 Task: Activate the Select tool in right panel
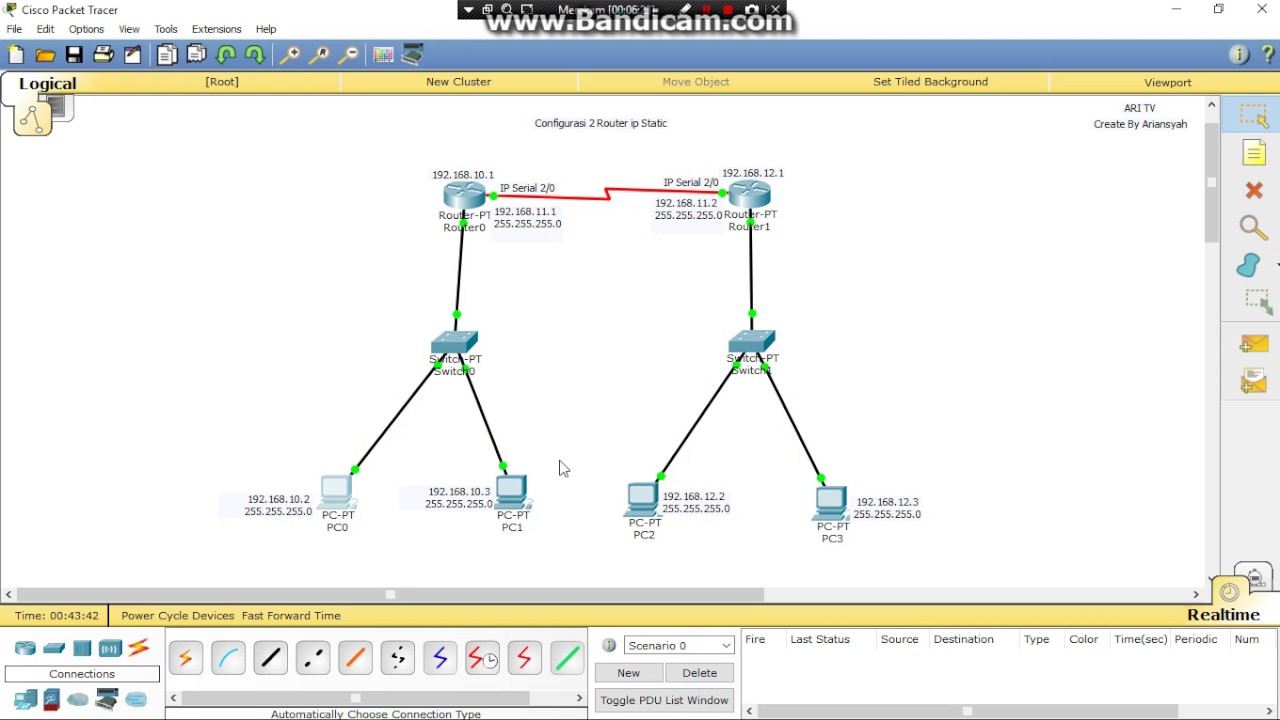(x=1254, y=116)
